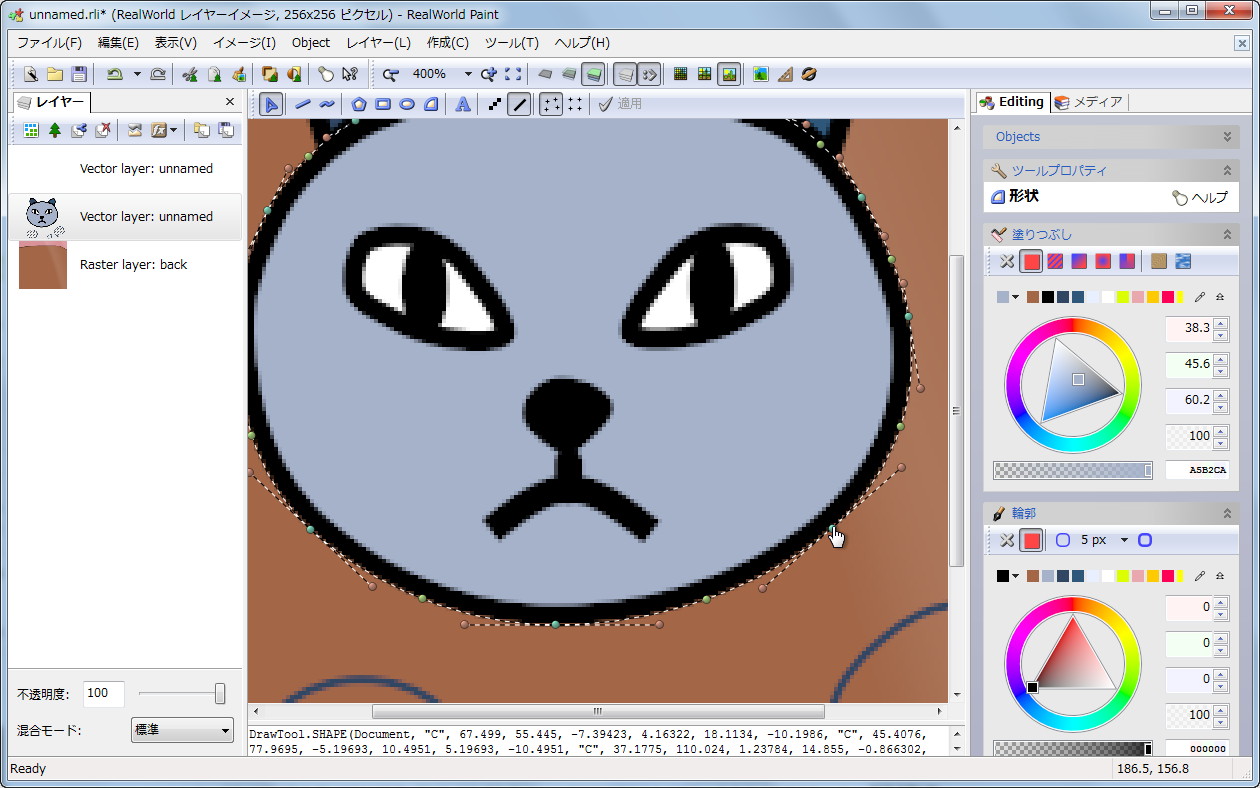The width and height of the screenshot is (1260, 788).
Task: Toggle jagged pixel rasterization mode
Action: [495, 104]
